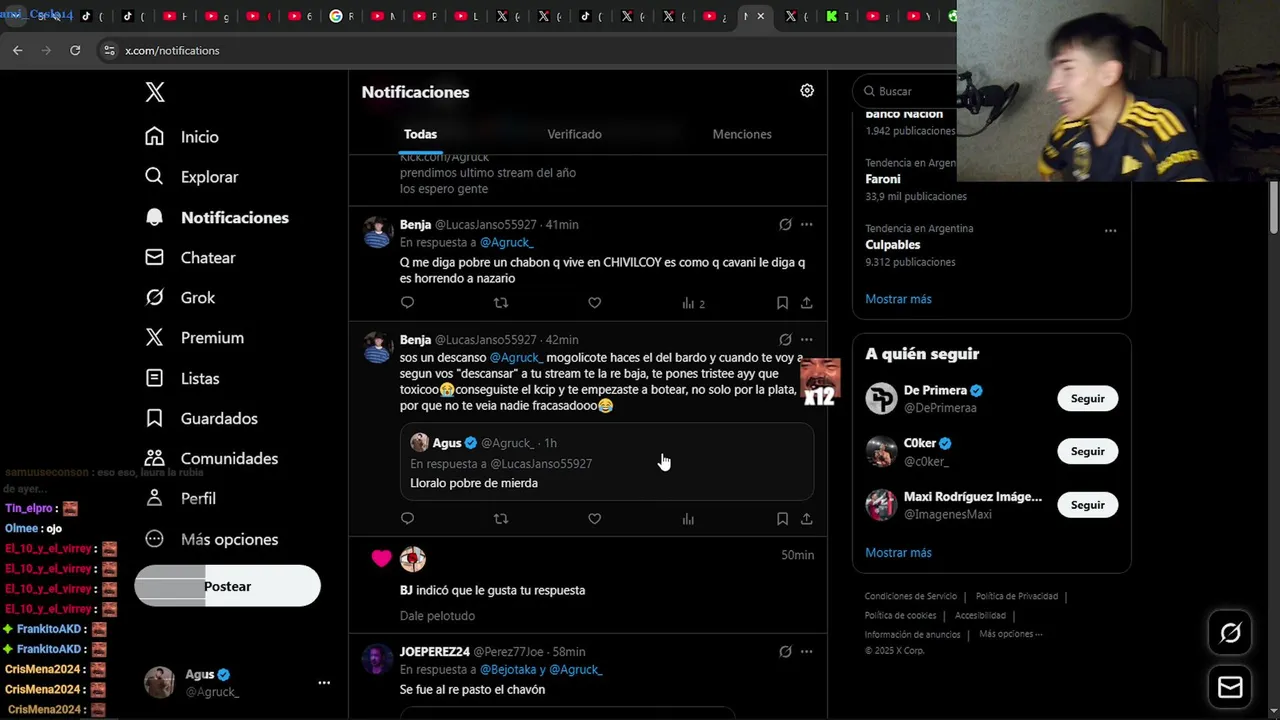Screen dimensions: 1280x720
Task: Expand footer Más opciones link
Action: pyautogui.click(x=1011, y=634)
